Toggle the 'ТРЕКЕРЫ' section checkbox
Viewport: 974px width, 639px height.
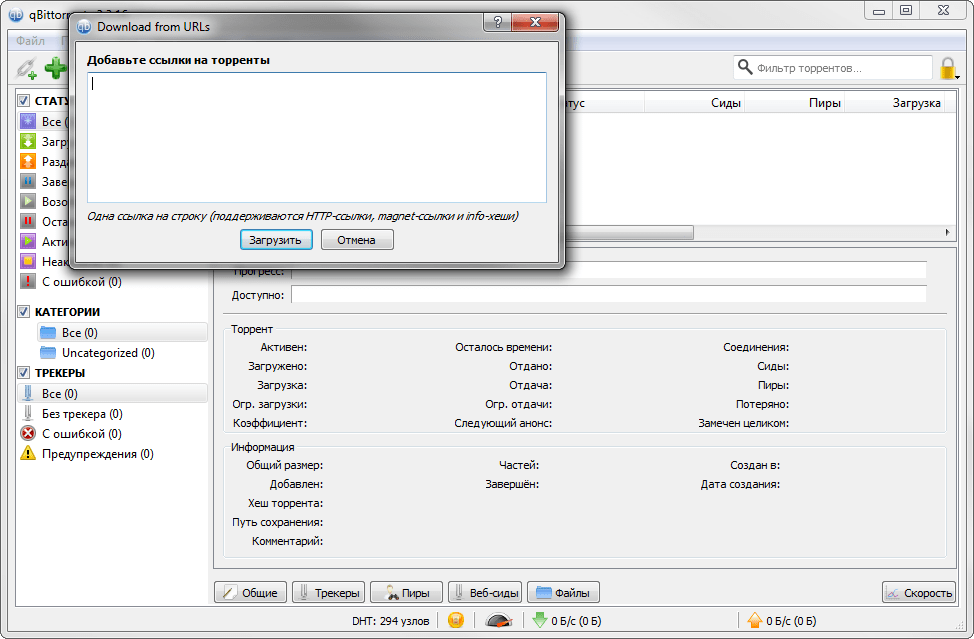pyautogui.click(x=24, y=373)
